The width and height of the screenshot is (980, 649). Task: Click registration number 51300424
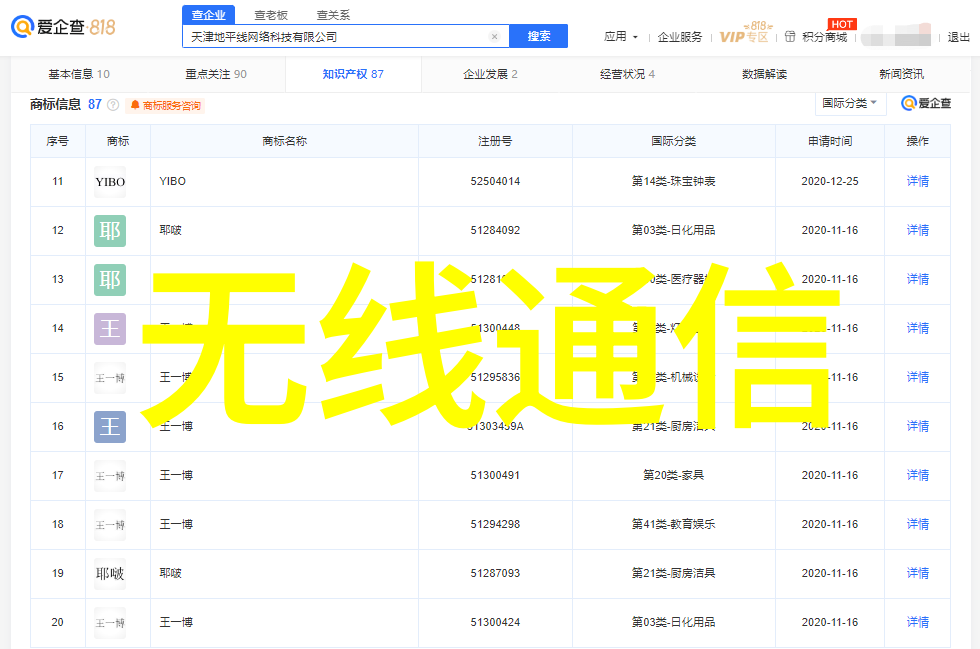click(x=495, y=622)
